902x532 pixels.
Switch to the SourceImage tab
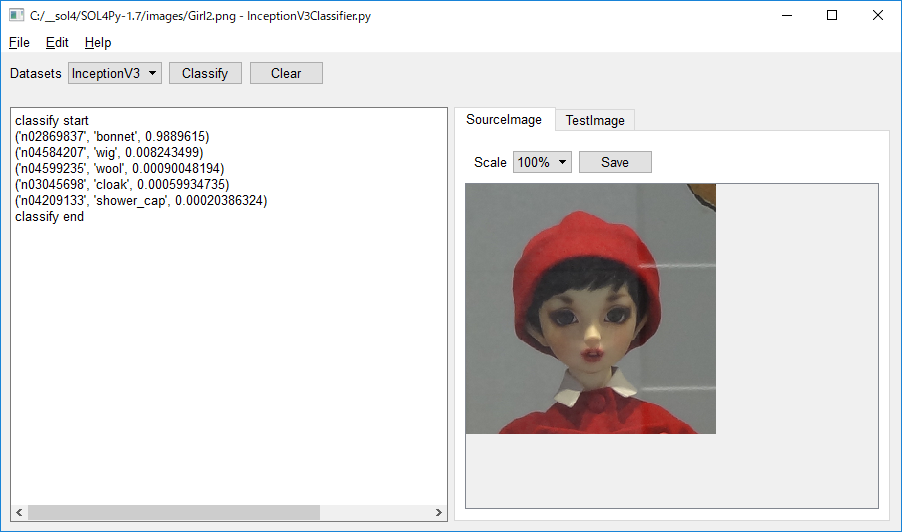[504, 119]
